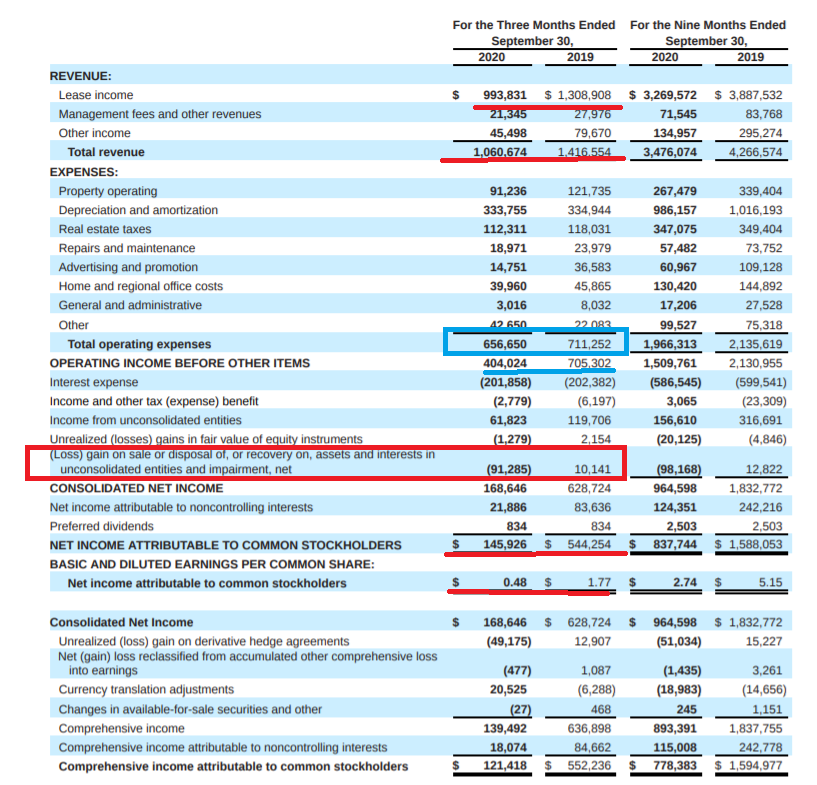
Task: Click the 'General and administrative' label
Action: 130,305
